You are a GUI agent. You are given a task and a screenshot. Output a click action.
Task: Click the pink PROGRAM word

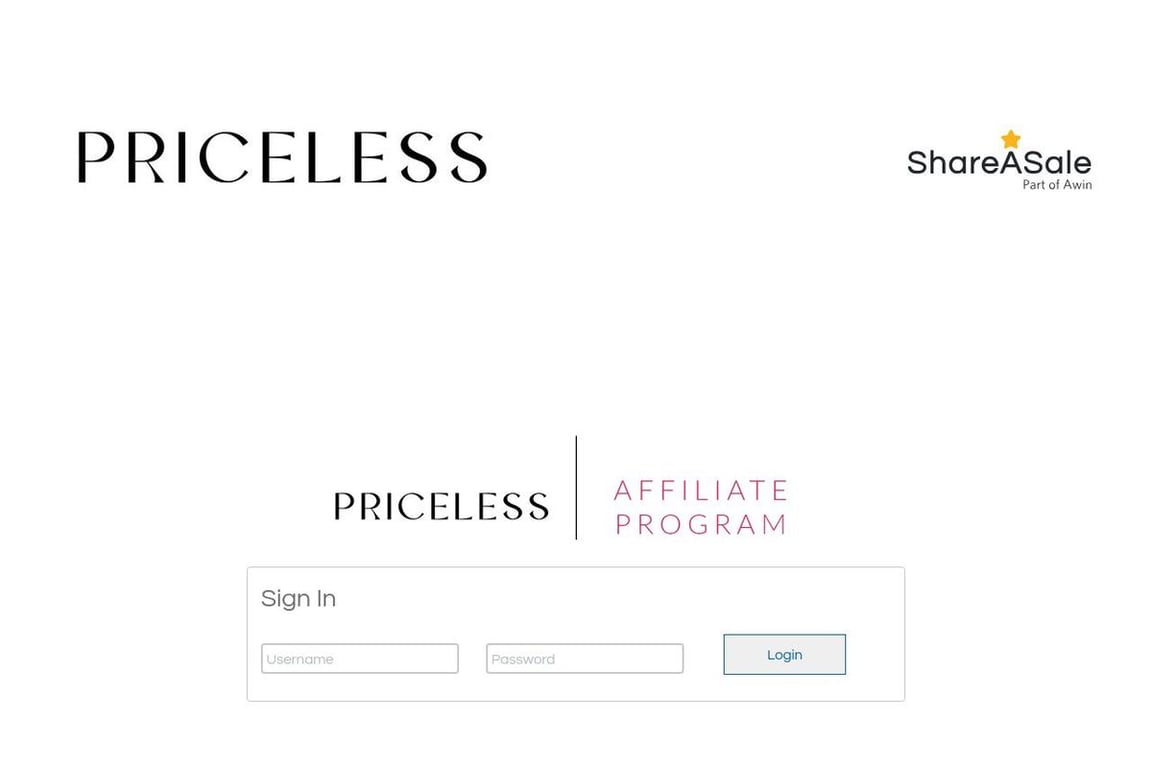pyautogui.click(x=701, y=524)
